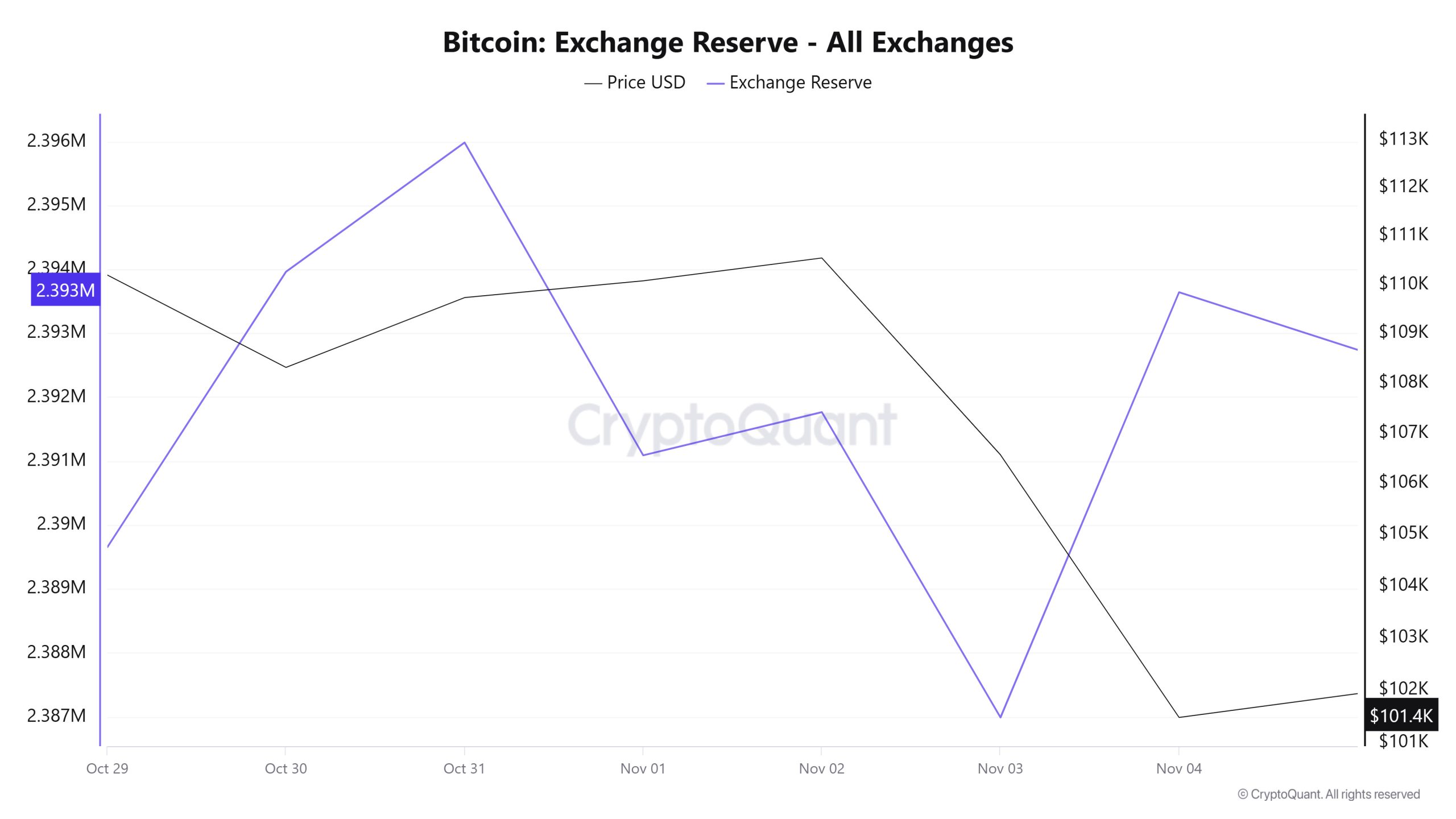Click the Exchange Reserve low point on Nov 03
The height and width of the screenshot is (819, 1456).
1000,717
